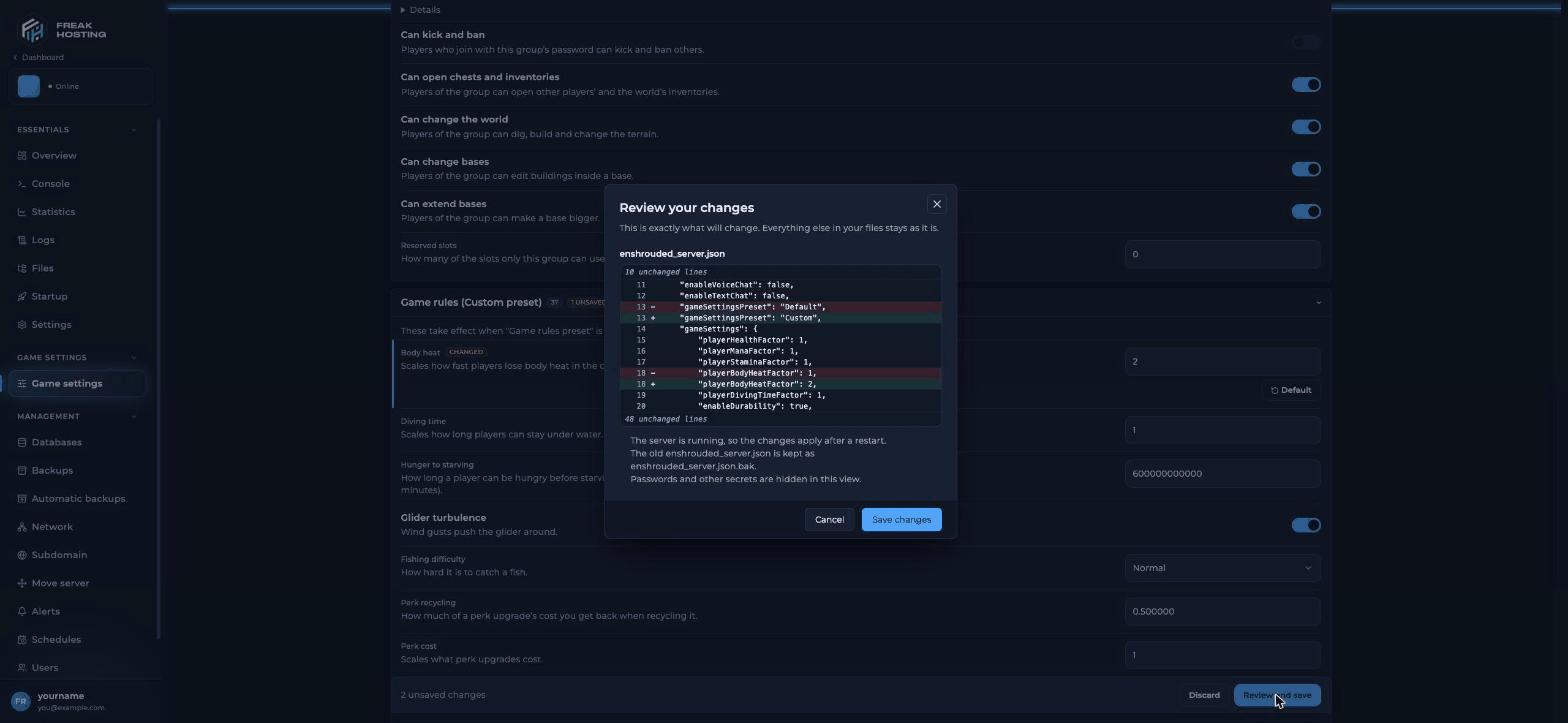1568x723 pixels.
Task: Click the Game settings sliders icon
Action: point(22,384)
